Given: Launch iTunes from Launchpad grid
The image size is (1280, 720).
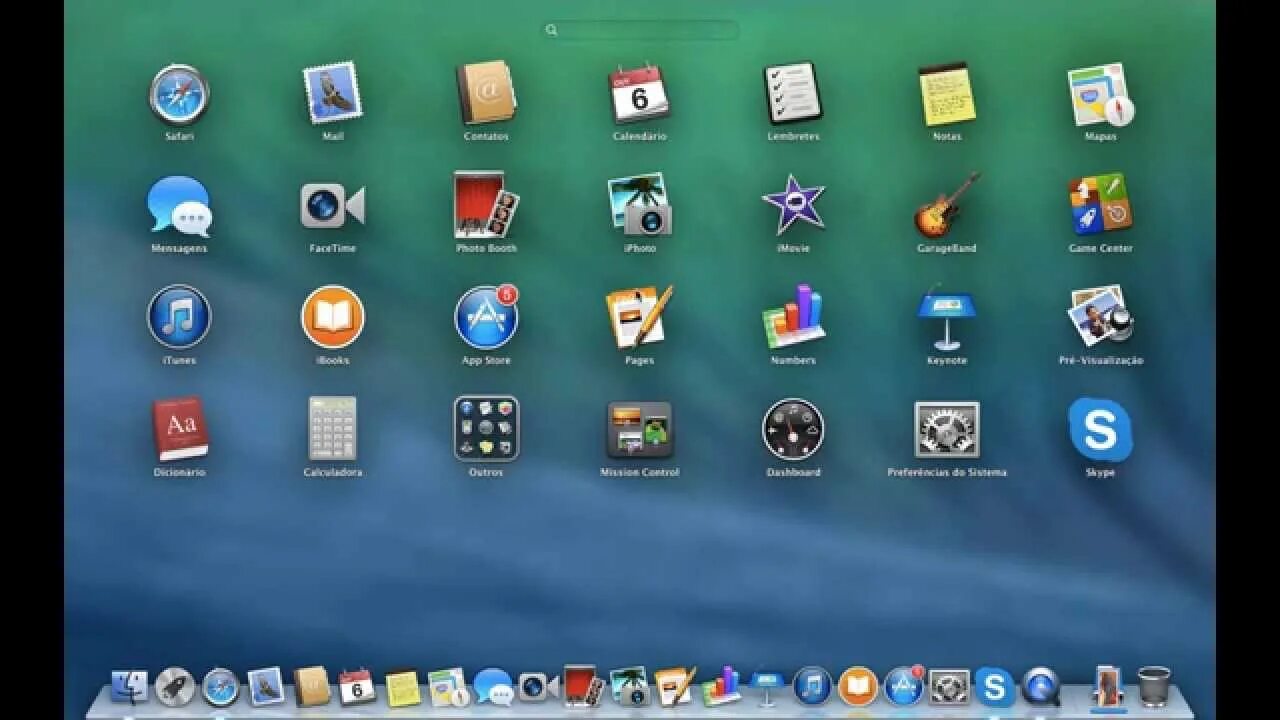Looking at the screenshot, I should pos(179,317).
